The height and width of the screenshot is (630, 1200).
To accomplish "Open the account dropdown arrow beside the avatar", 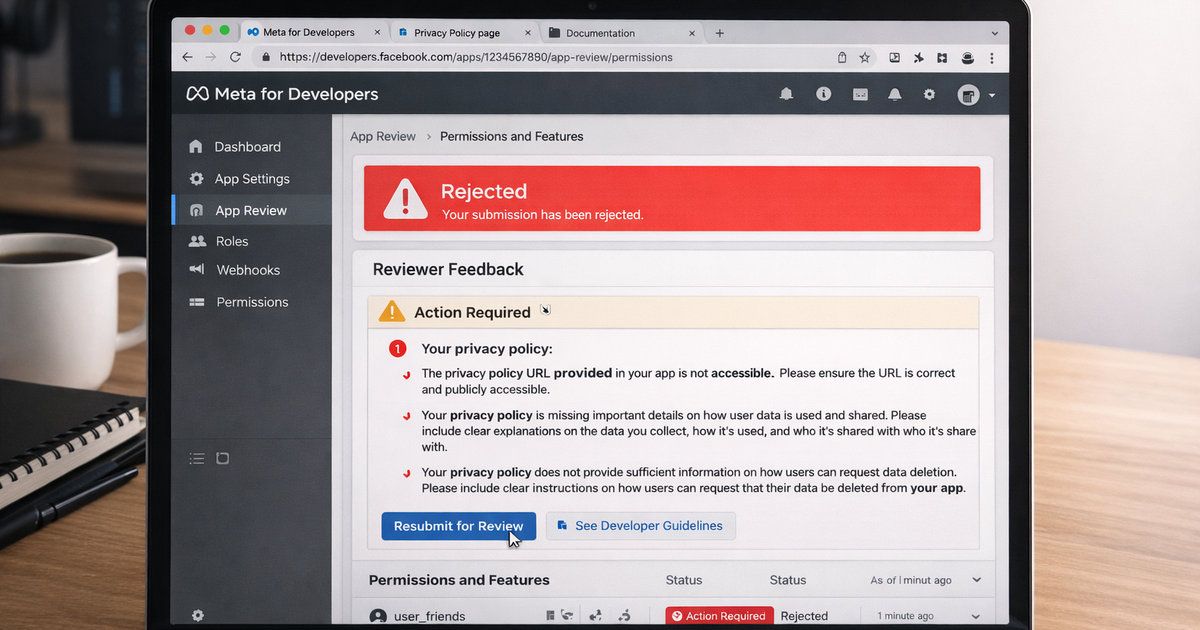I will pyautogui.click(x=992, y=96).
